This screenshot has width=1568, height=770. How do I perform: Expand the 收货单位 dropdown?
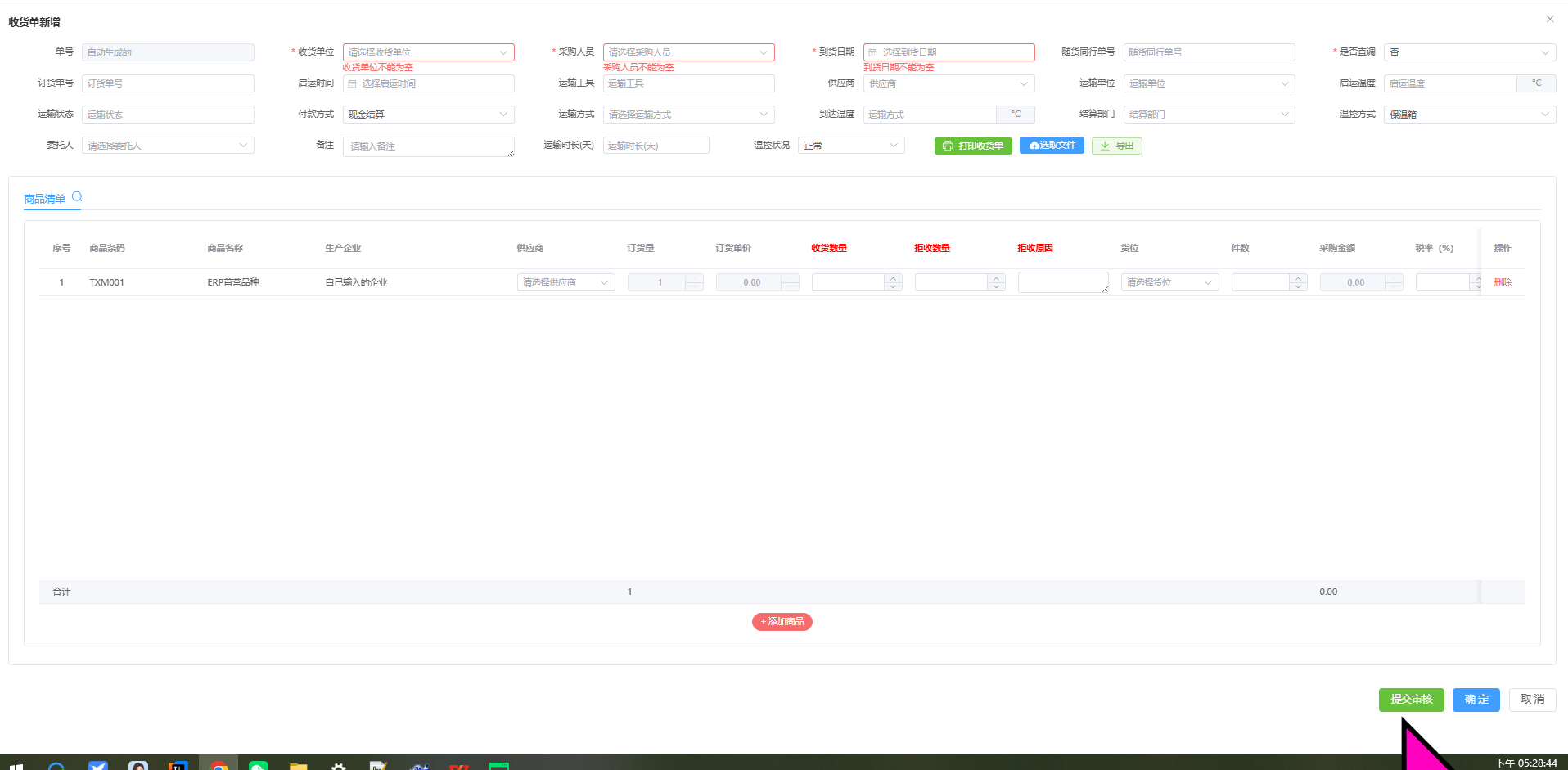coord(428,52)
